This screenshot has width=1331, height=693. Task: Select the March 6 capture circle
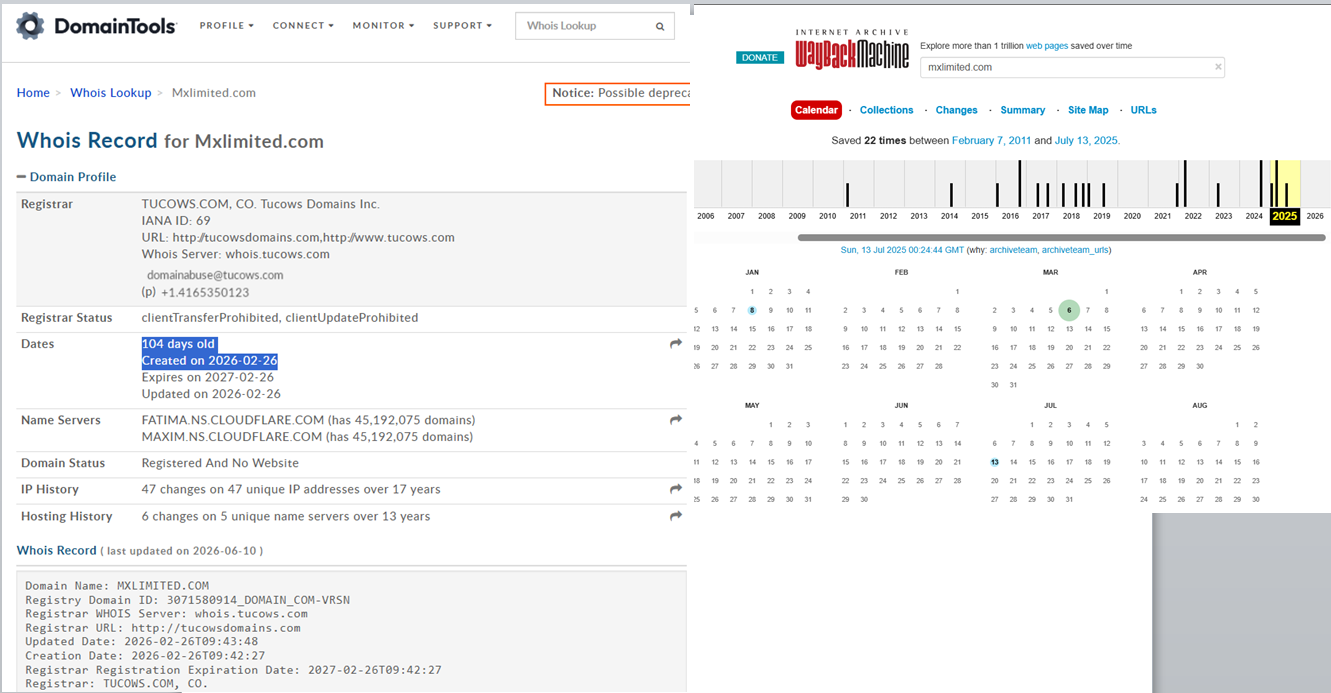point(1069,310)
